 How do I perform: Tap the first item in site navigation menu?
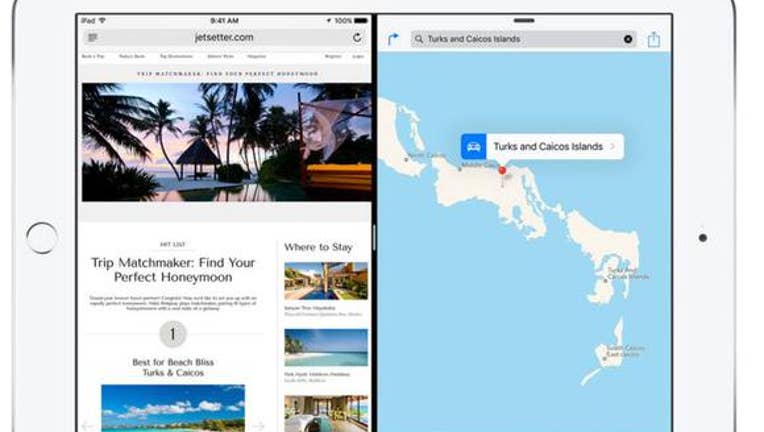[x=93, y=56]
